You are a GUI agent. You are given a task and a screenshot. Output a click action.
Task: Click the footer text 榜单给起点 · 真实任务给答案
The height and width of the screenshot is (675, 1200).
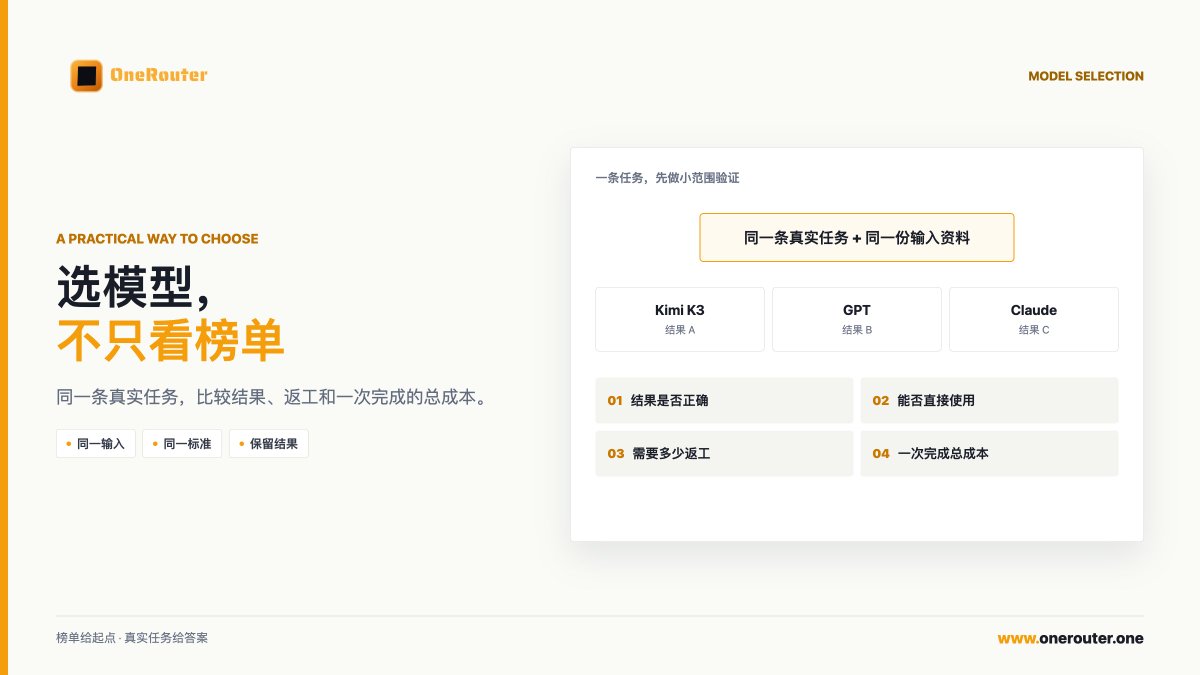pyautogui.click(x=132, y=638)
